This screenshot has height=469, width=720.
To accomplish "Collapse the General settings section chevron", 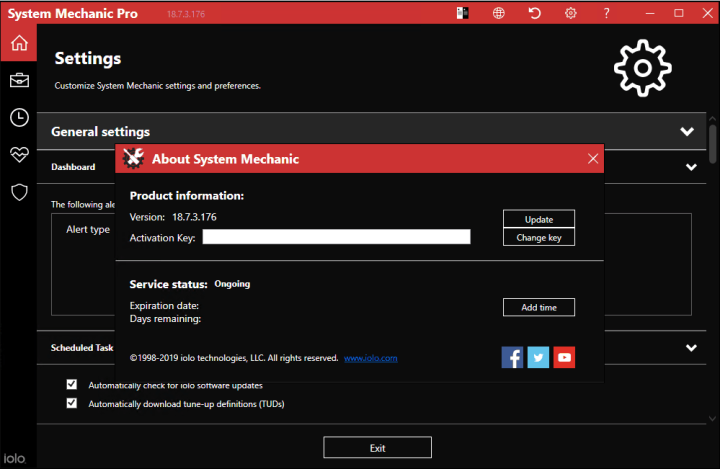I will point(687,131).
